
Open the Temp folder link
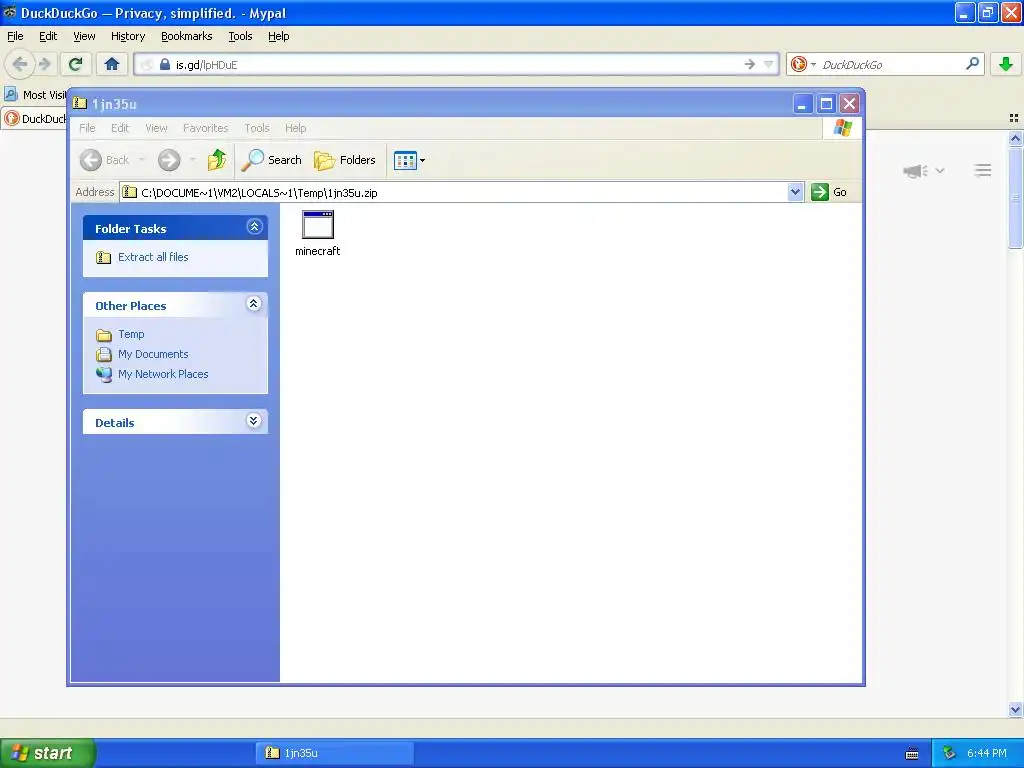point(131,334)
